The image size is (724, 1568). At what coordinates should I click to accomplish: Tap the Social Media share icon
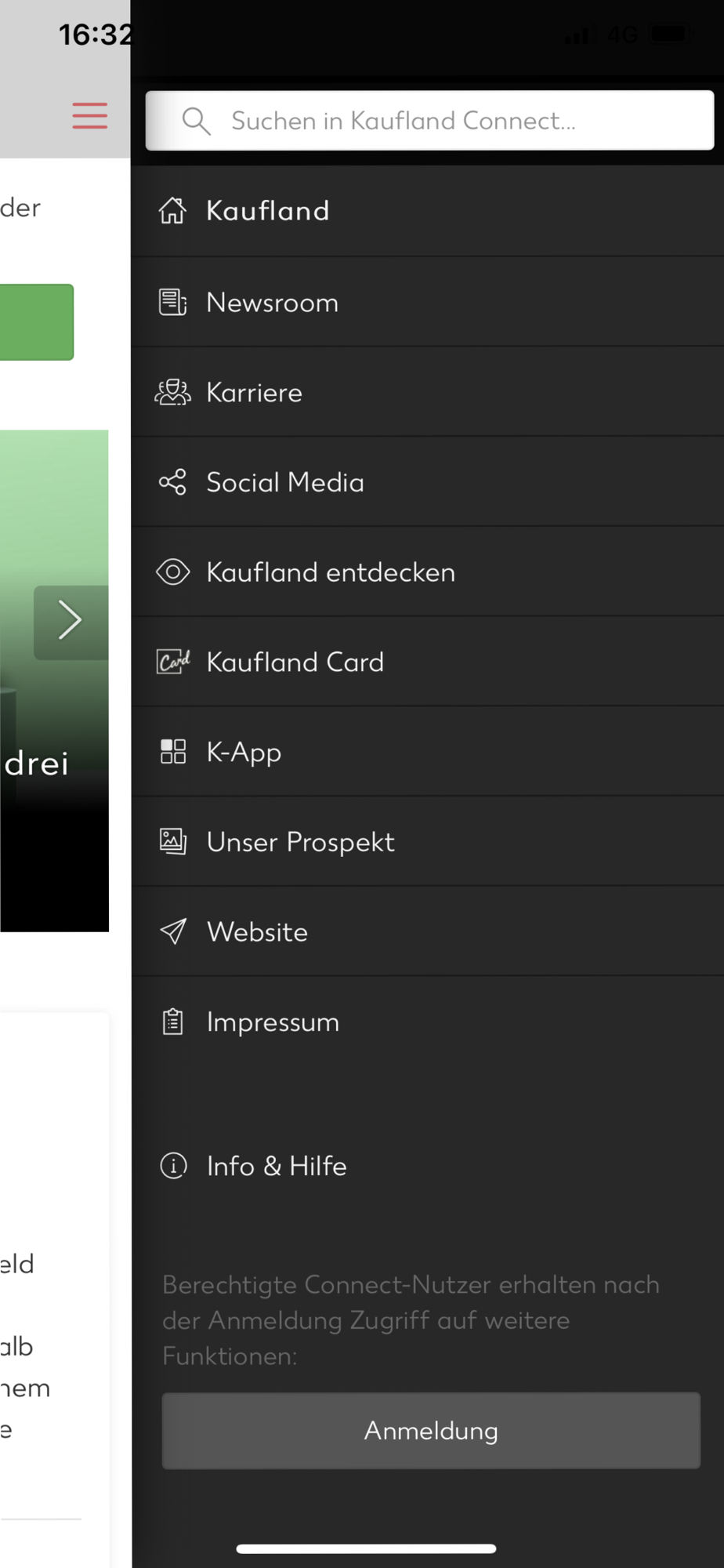tap(172, 482)
